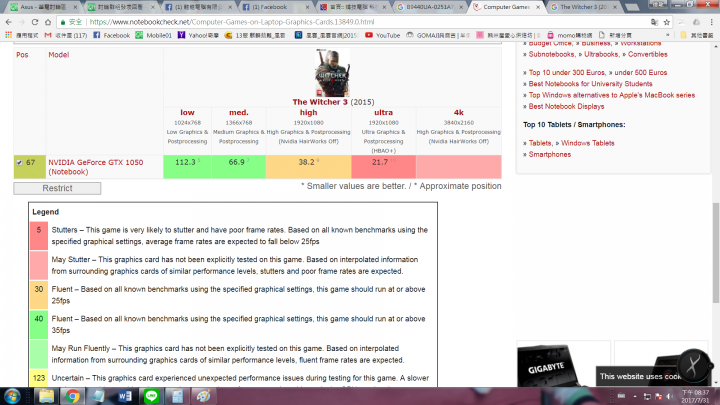Switch to The Witcher 3 search tab
This screenshot has width=720, height=405.
[x=583, y=7]
